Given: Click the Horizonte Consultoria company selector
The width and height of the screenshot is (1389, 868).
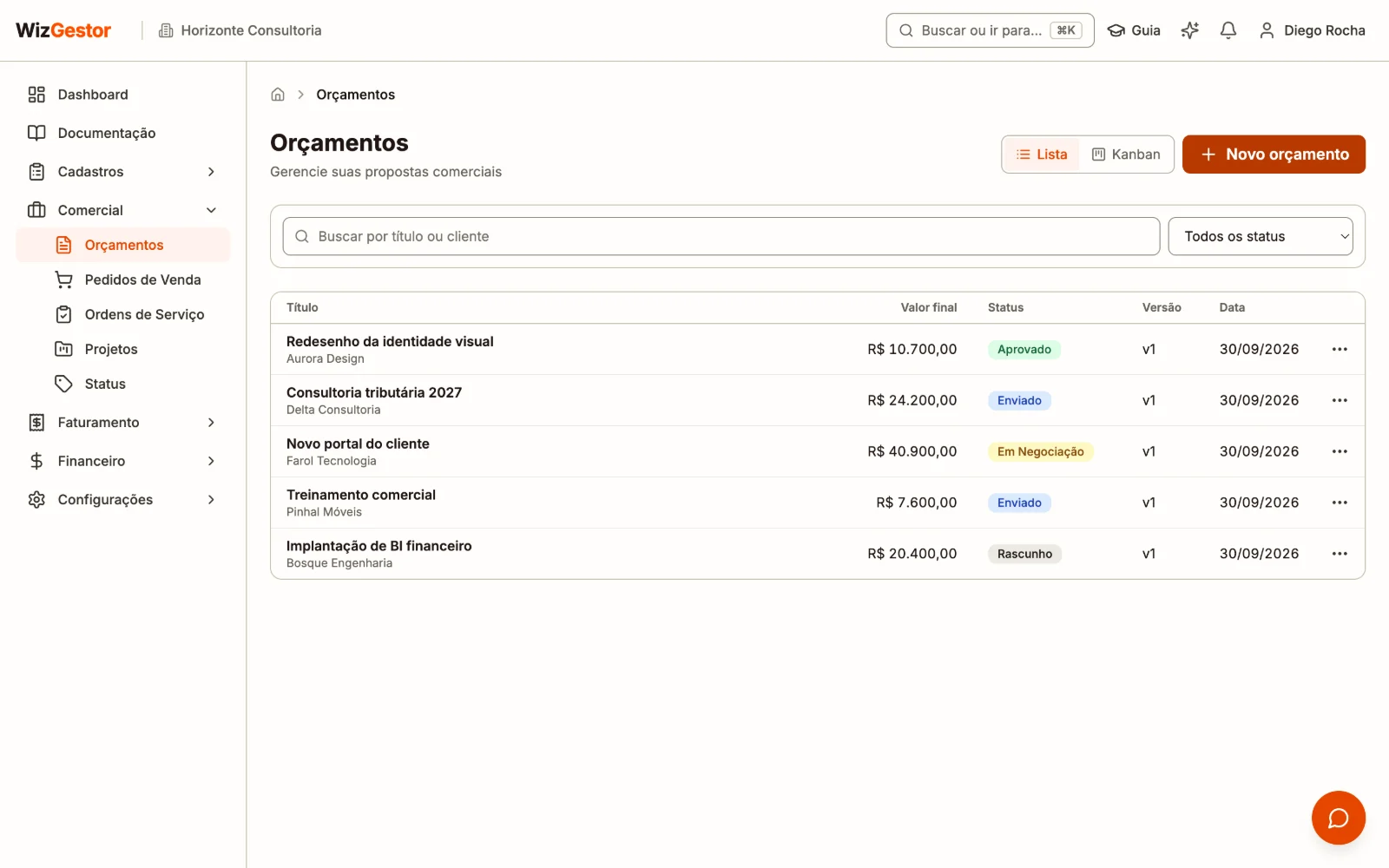Looking at the screenshot, I should (240, 30).
